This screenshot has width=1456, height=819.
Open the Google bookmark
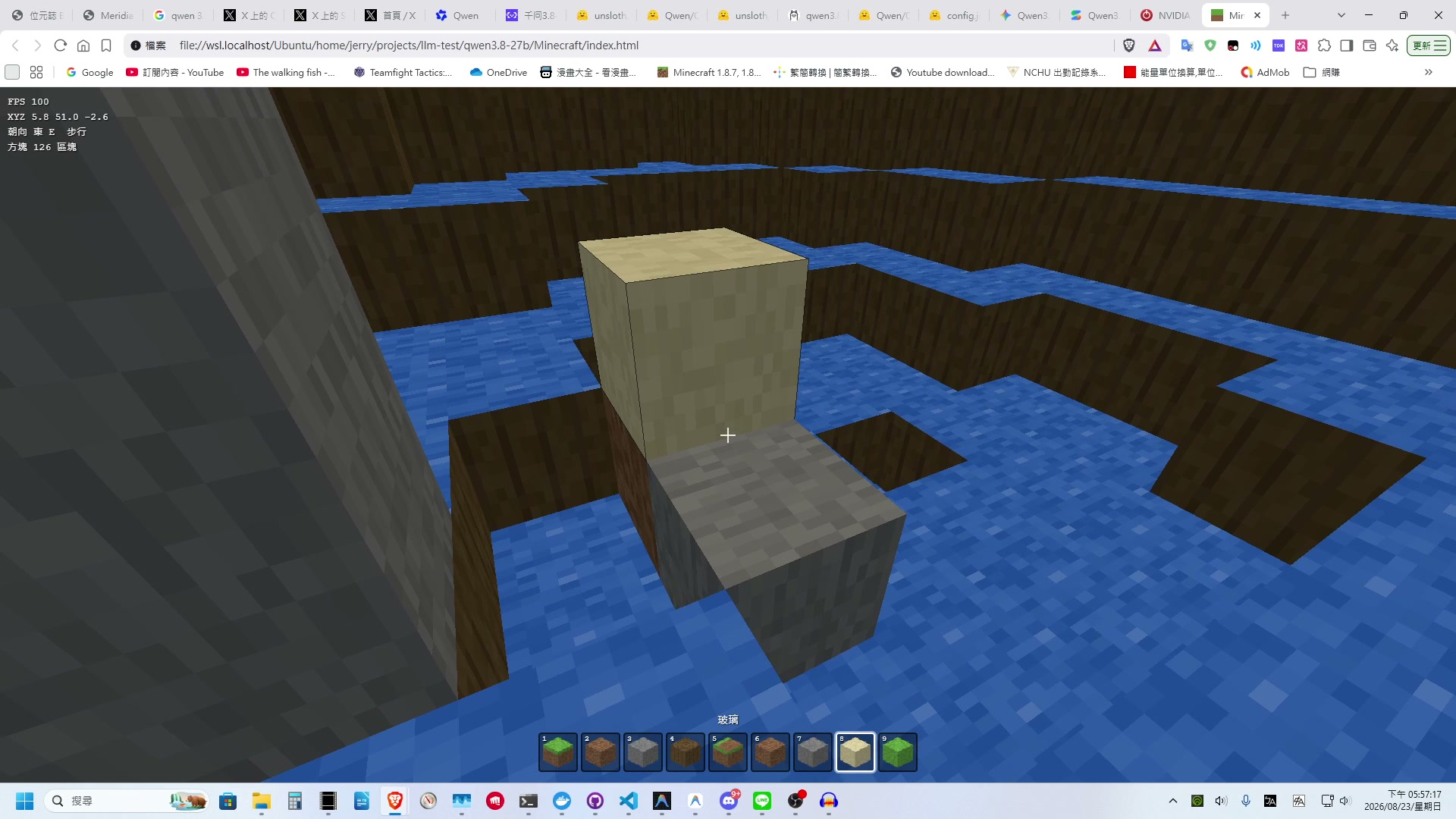click(89, 72)
